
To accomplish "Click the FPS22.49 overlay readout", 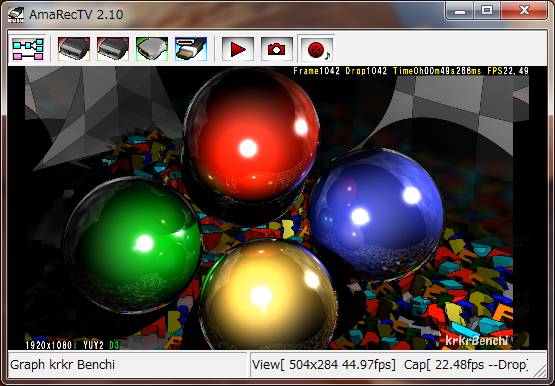I will (508, 71).
